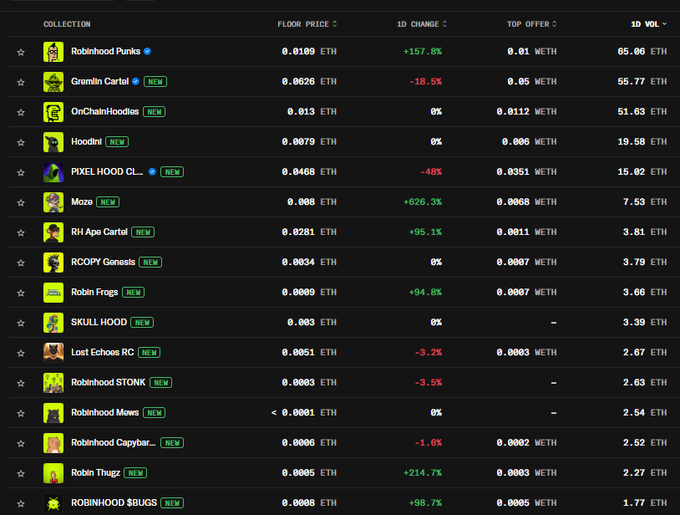Click the +214.7% change value
Screen dimensions: 680x515
[x=422, y=473]
